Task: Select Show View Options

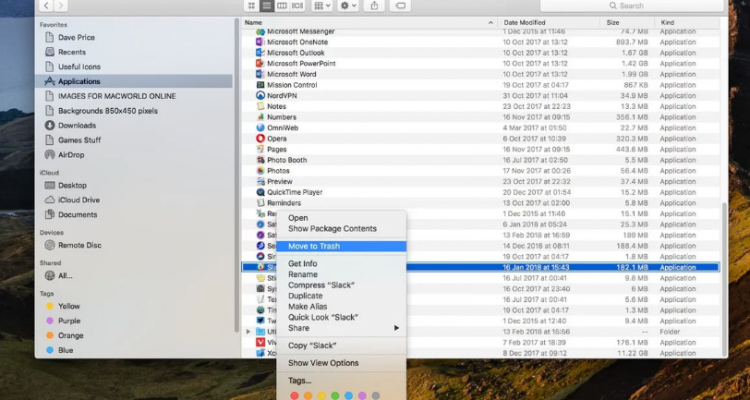Action: (323, 363)
